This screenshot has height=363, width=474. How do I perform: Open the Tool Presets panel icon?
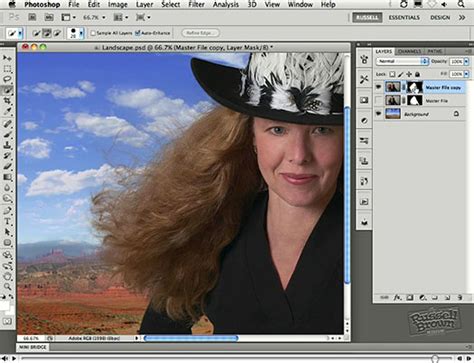(x=364, y=79)
